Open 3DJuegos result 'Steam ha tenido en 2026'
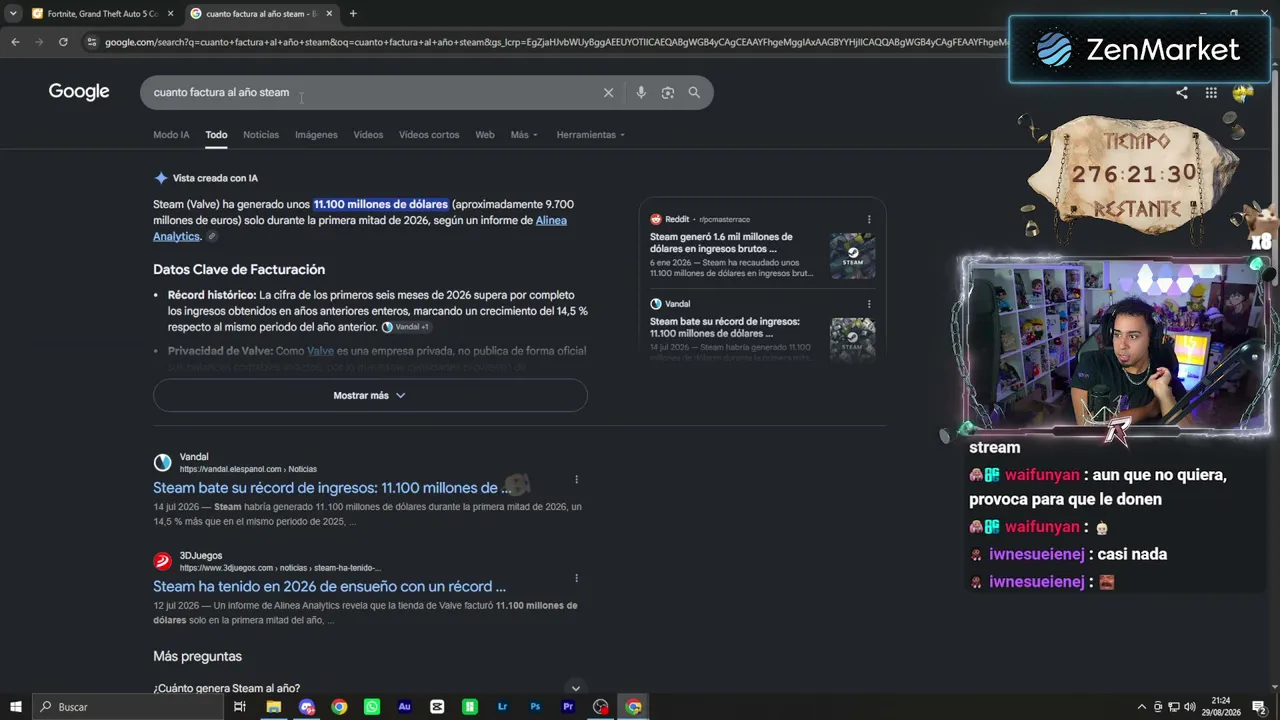The width and height of the screenshot is (1280, 720). [x=329, y=587]
